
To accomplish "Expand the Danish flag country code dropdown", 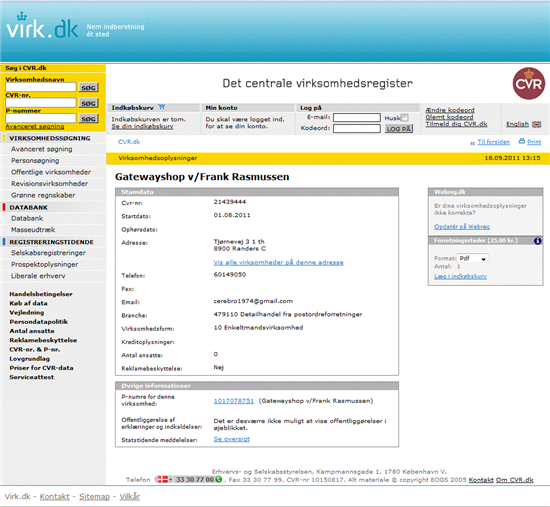I will coord(165,479).
